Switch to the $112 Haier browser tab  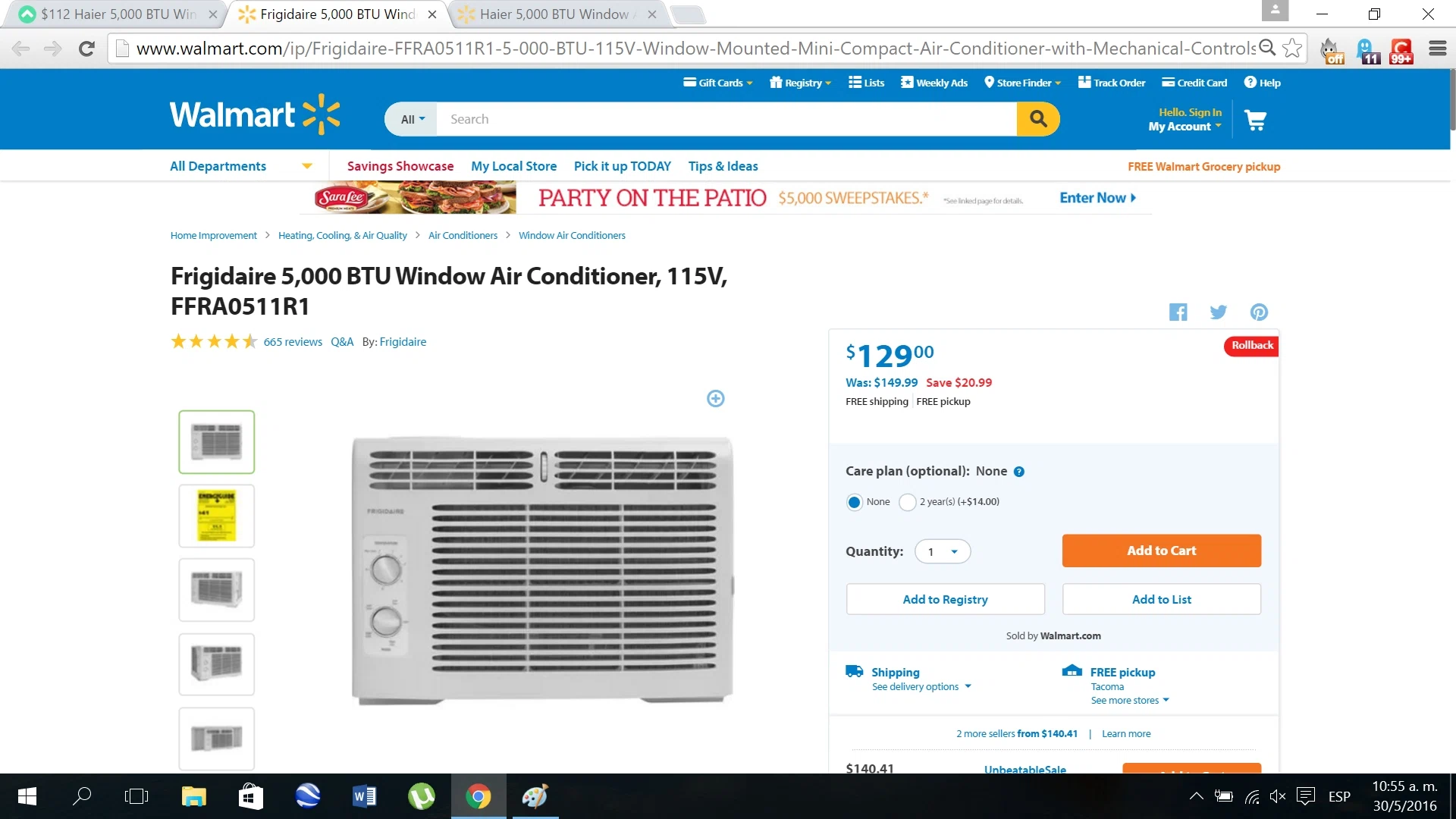click(x=118, y=14)
